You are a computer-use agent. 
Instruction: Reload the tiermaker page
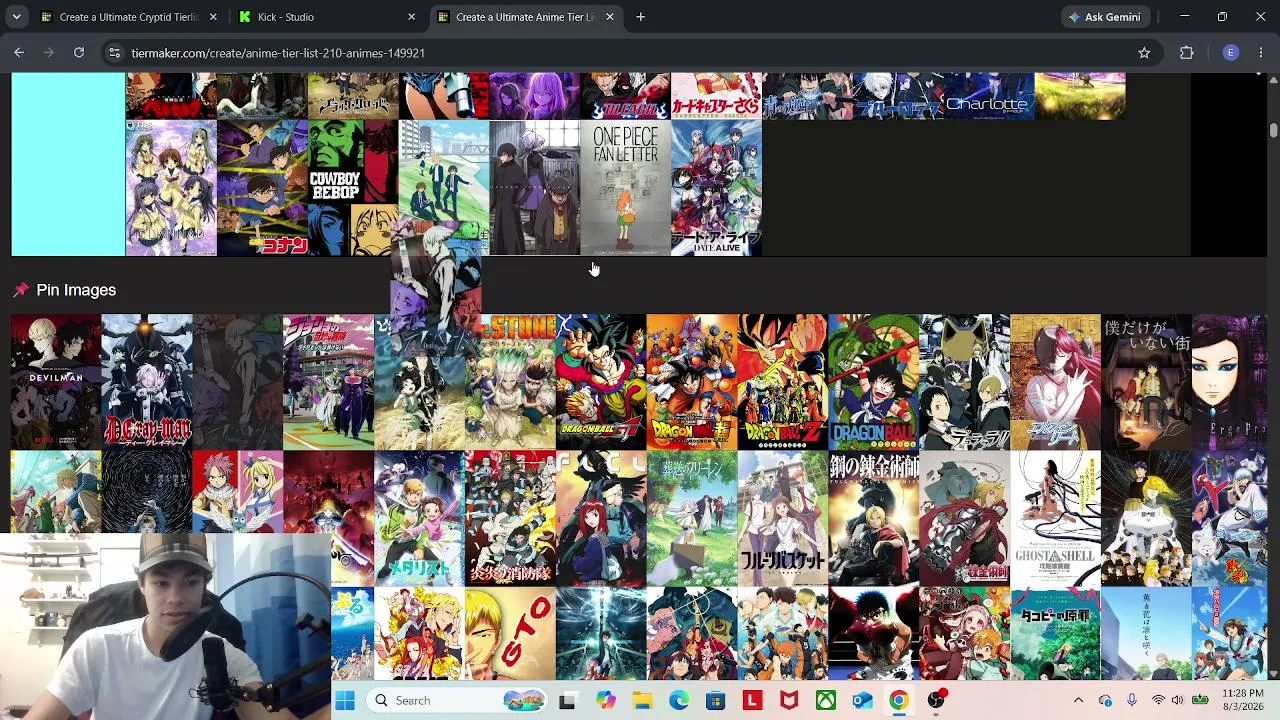[x=79, y=53]
